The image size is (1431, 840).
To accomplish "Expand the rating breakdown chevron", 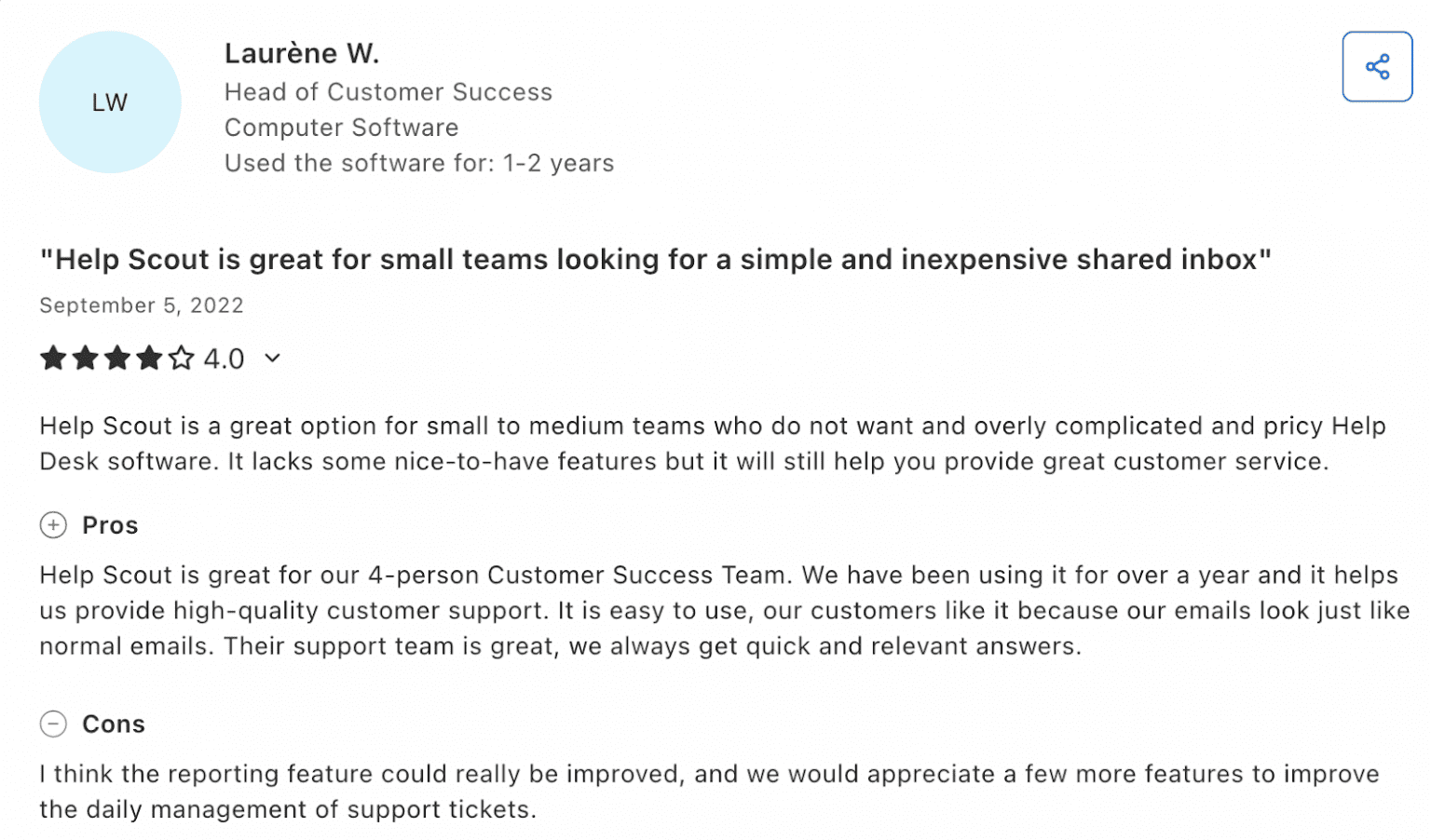I will coord(272,359).
